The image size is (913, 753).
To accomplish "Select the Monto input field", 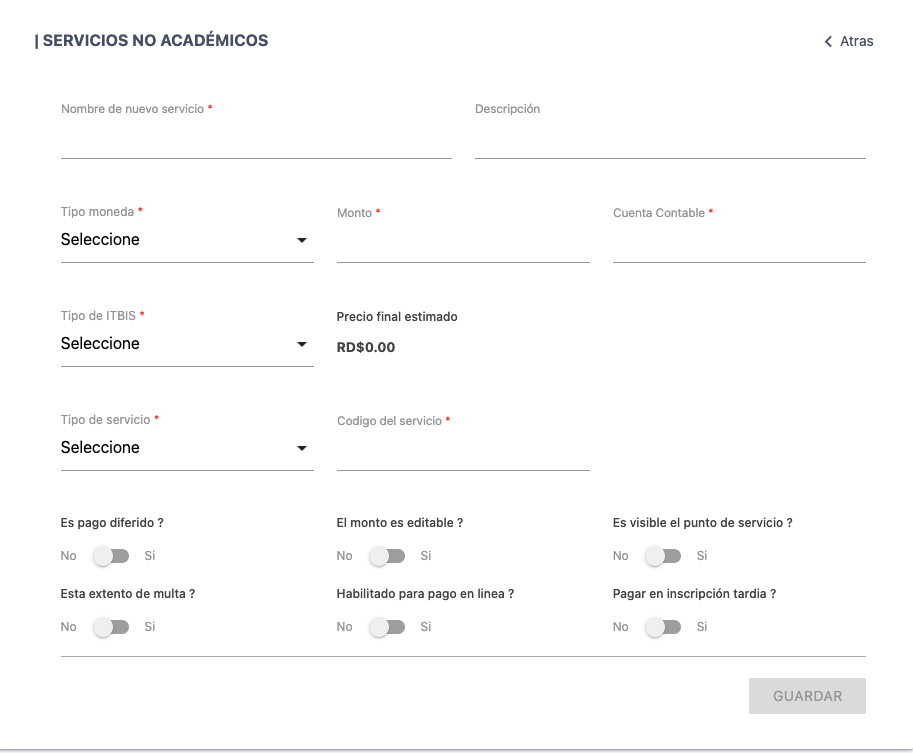I will point(463,245).
